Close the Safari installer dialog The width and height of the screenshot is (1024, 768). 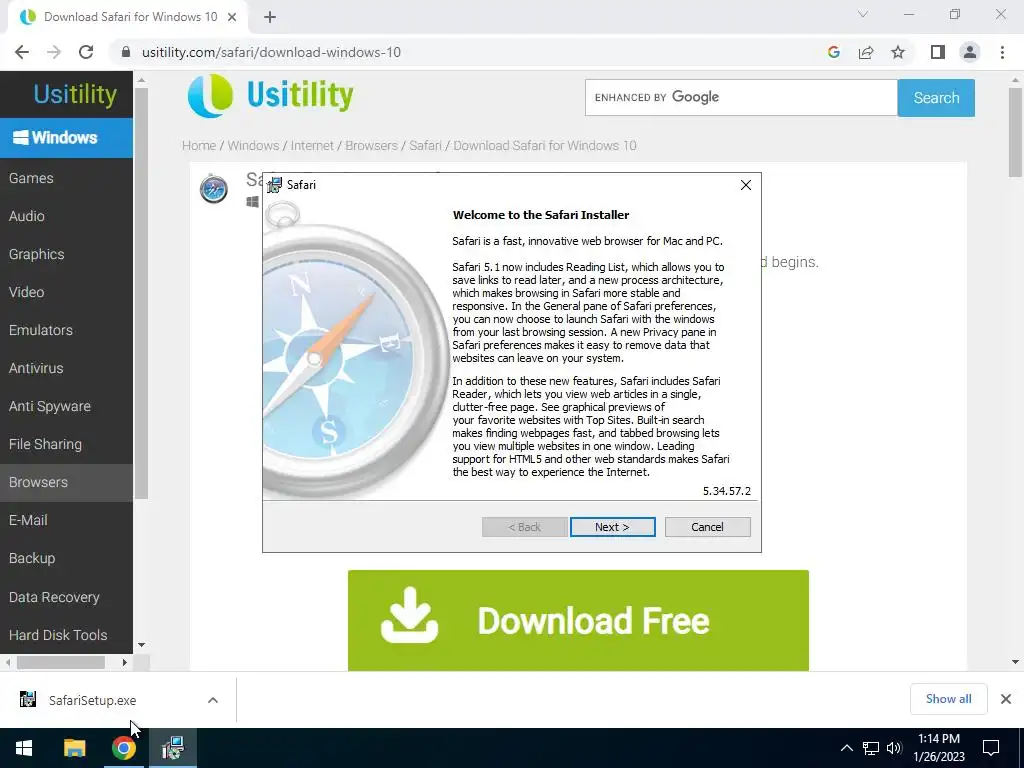[x=746, y=185]
